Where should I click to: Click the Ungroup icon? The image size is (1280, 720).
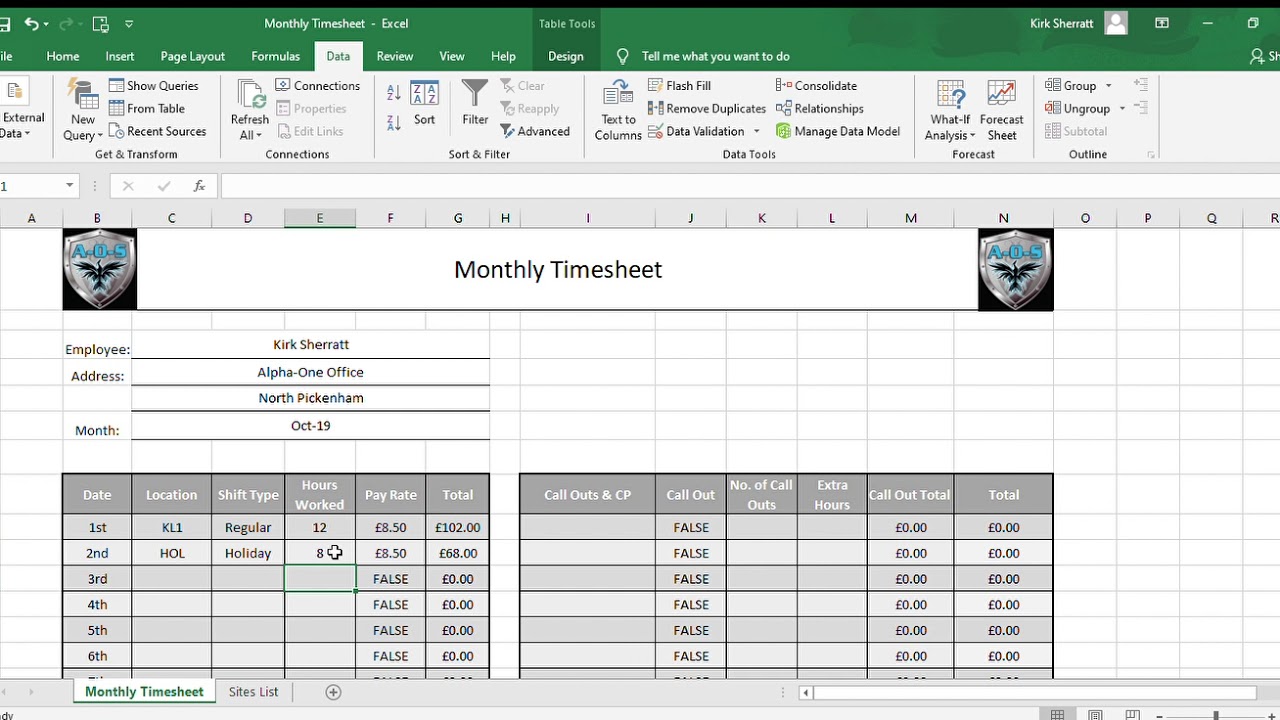pos(1053,109)
